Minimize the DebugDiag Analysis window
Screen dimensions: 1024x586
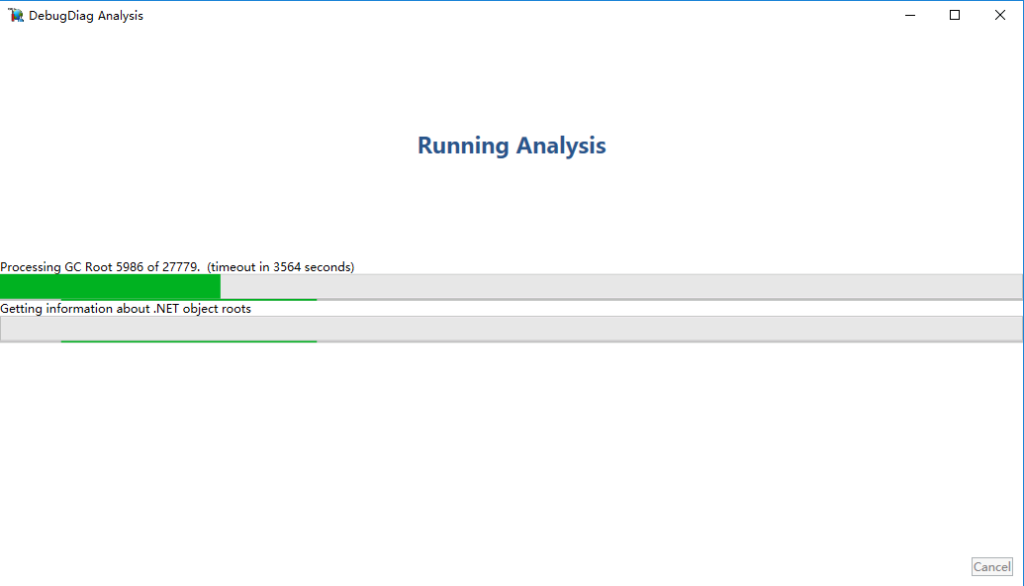click(910, 15)
